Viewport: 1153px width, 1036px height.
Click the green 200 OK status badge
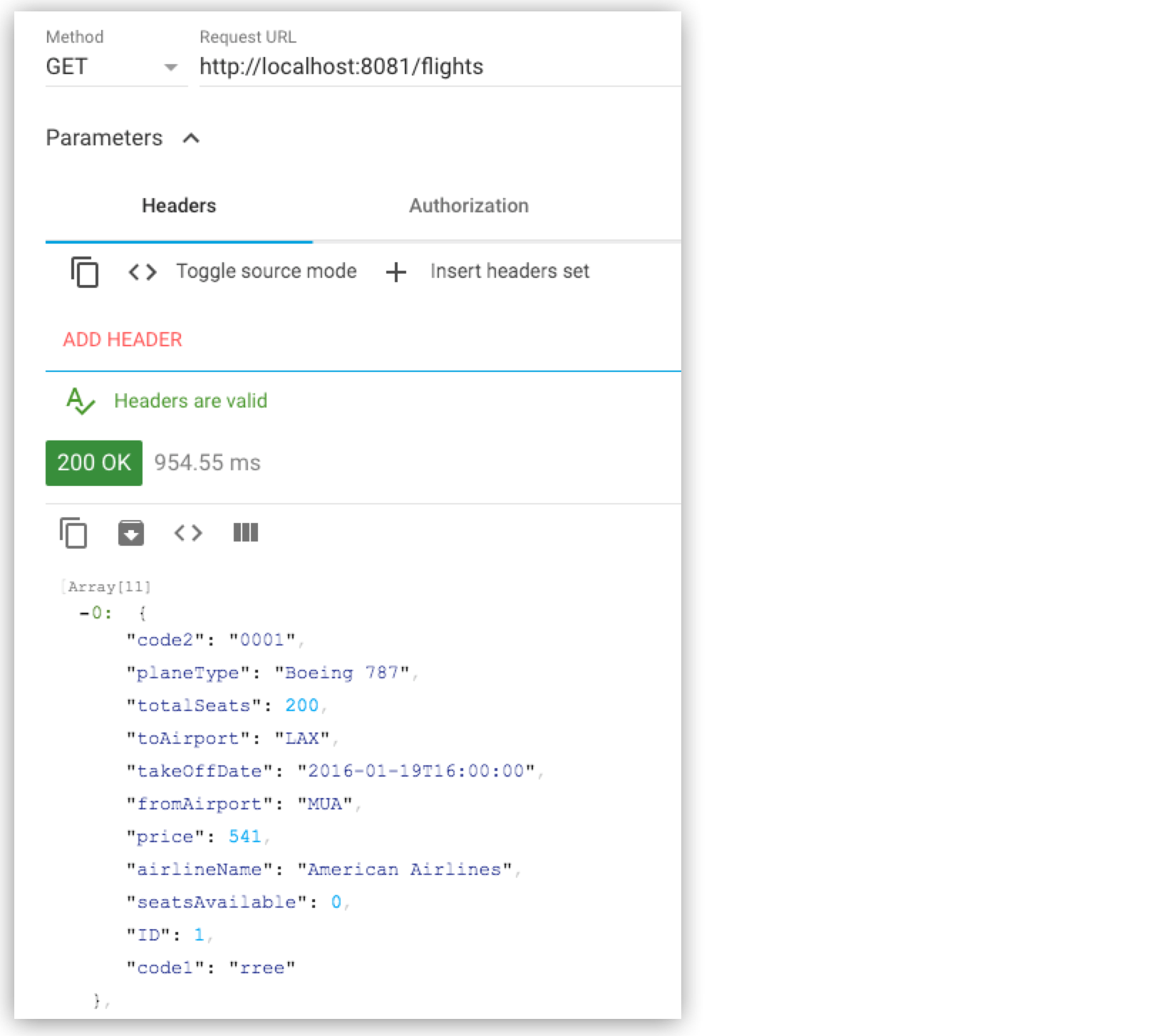pyautogui.click(x=93, y=462)
